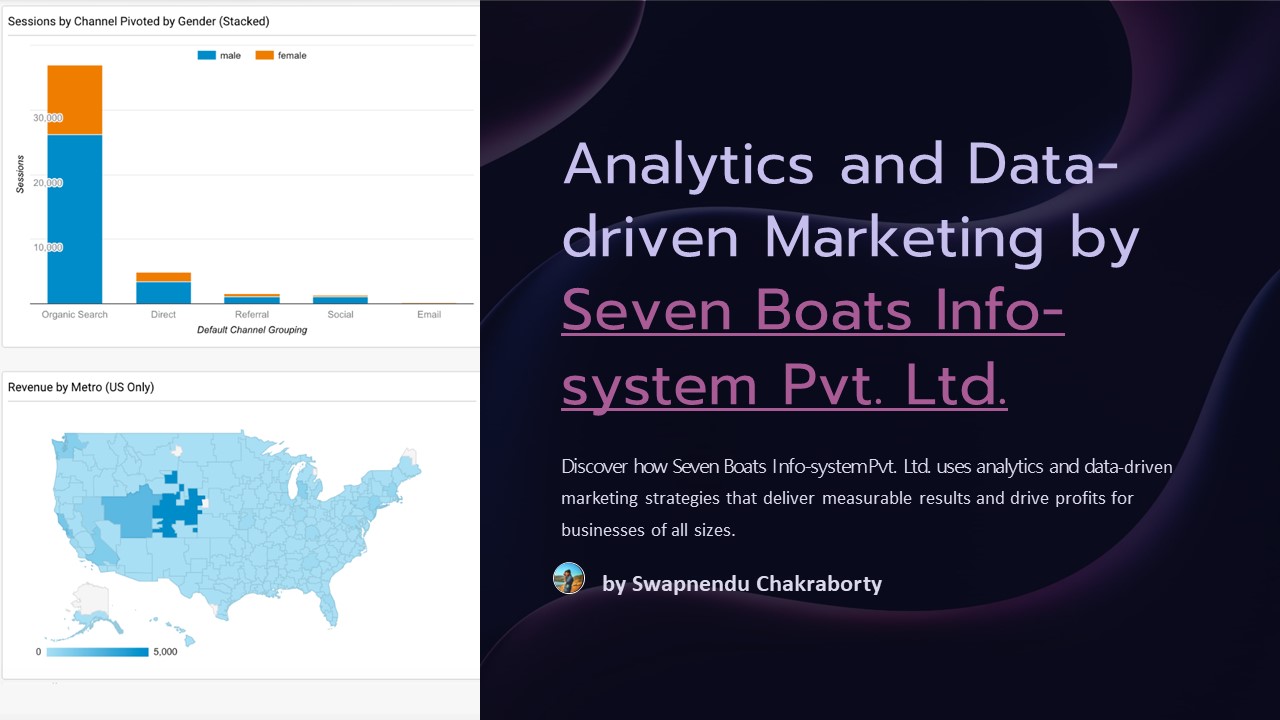Image resolution: width=1280 pixels, height=720 pixels.
Task: Click the Referral channel bar
Action: click(251, 299)
